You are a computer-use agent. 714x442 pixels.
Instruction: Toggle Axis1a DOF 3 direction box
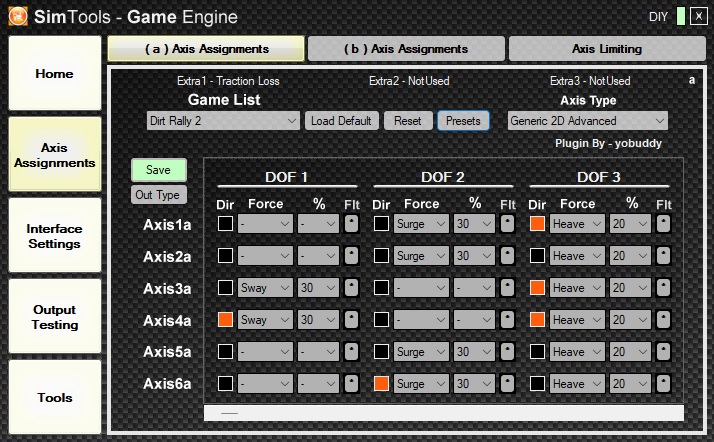(x=537, y=224)
